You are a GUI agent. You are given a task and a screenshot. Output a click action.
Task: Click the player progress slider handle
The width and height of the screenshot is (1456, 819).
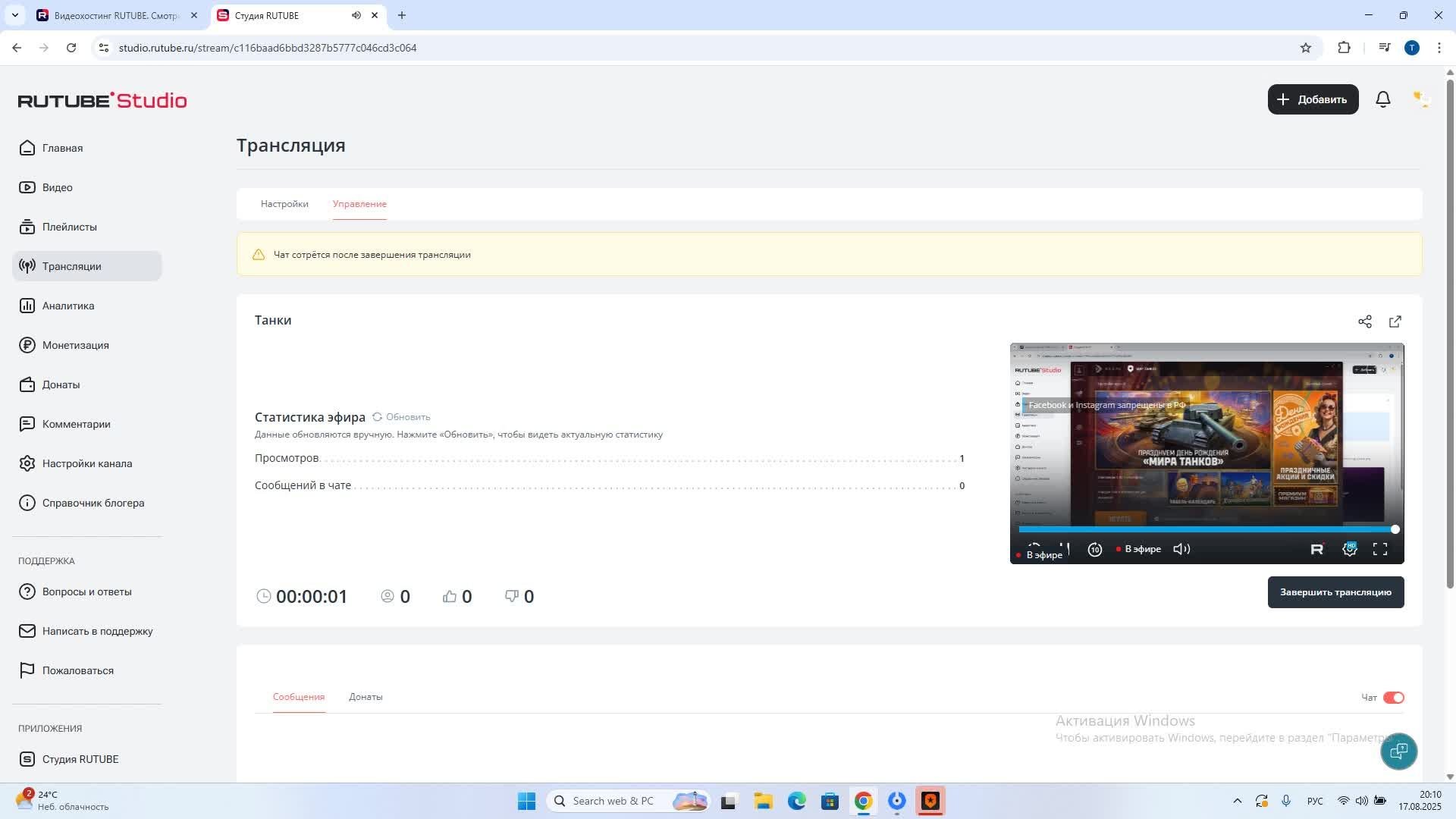[1395, 529]
